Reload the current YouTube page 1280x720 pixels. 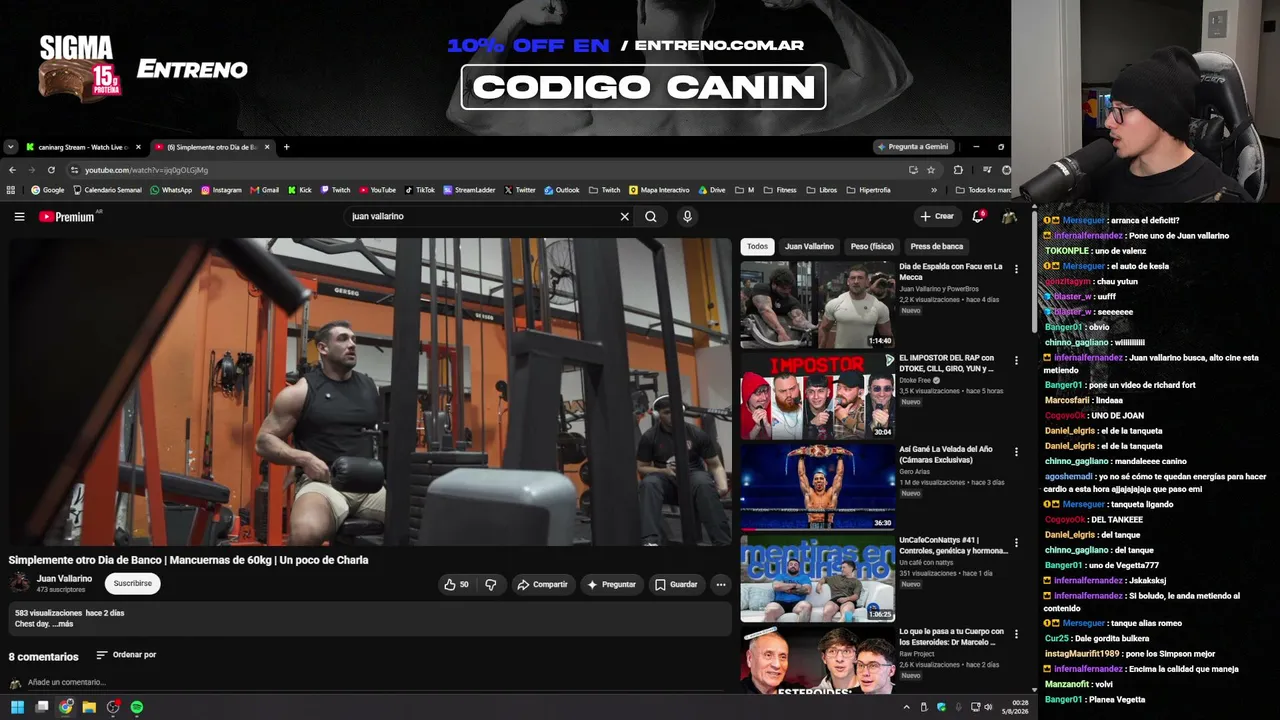pos(51,170)
